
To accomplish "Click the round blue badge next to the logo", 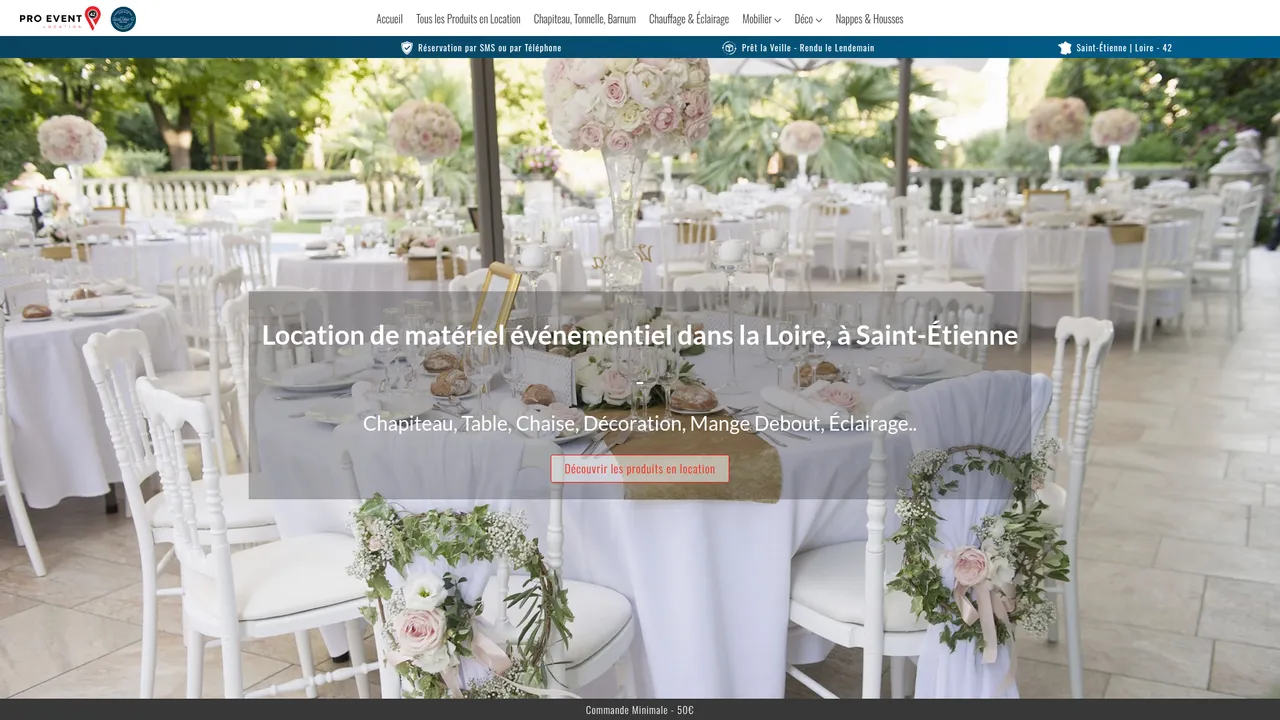I will [123, 19].
